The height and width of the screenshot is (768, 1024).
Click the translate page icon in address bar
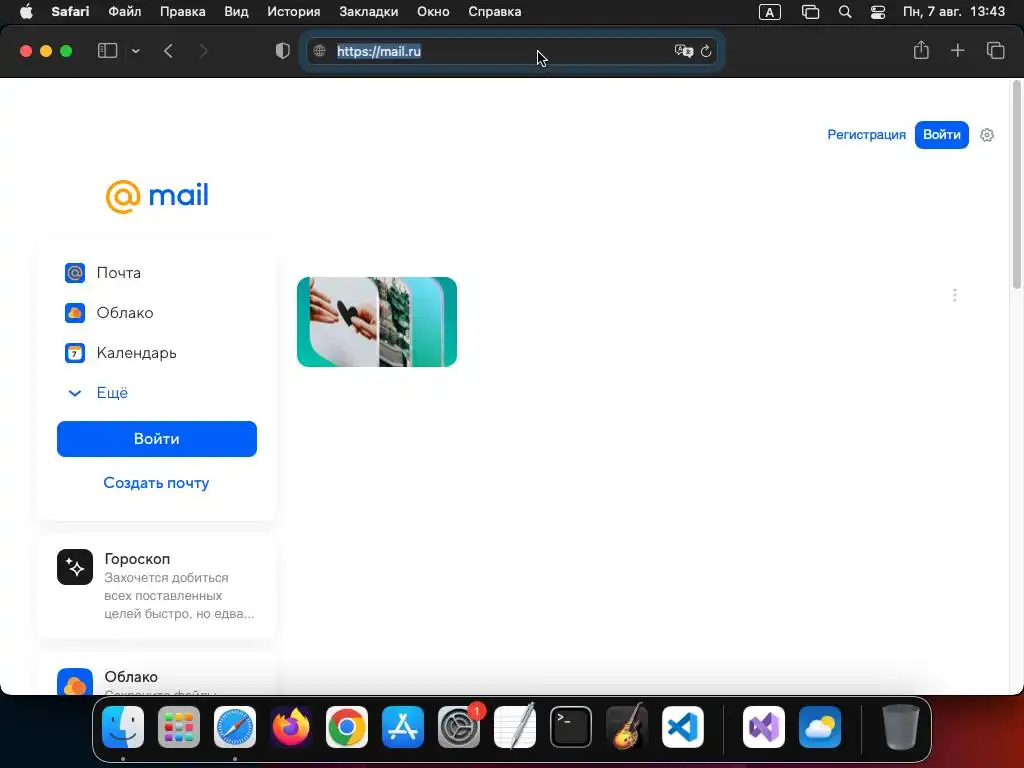pyautogui.click(x=683, y=51)
